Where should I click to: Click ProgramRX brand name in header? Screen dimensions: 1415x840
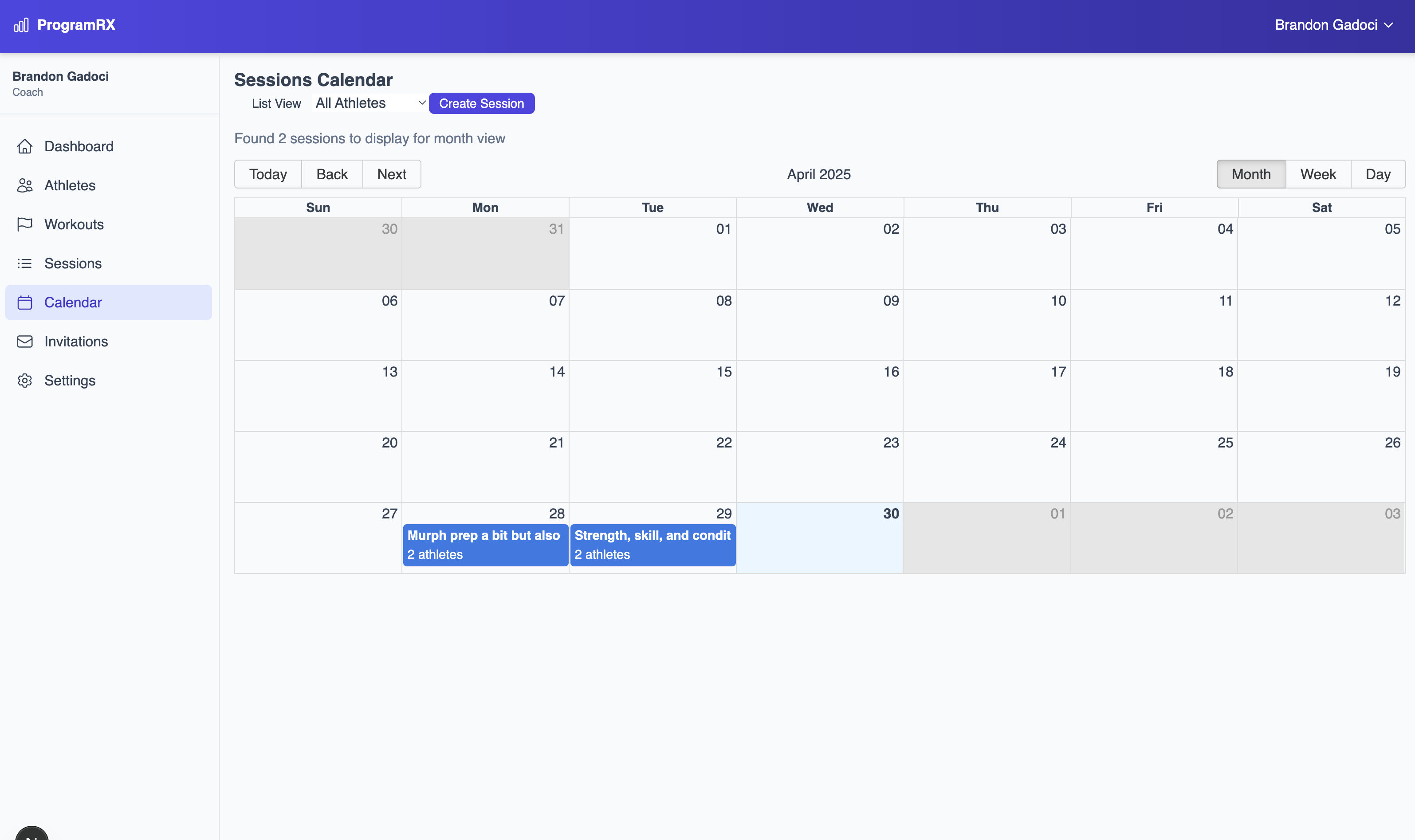click(x=76, y=25)
